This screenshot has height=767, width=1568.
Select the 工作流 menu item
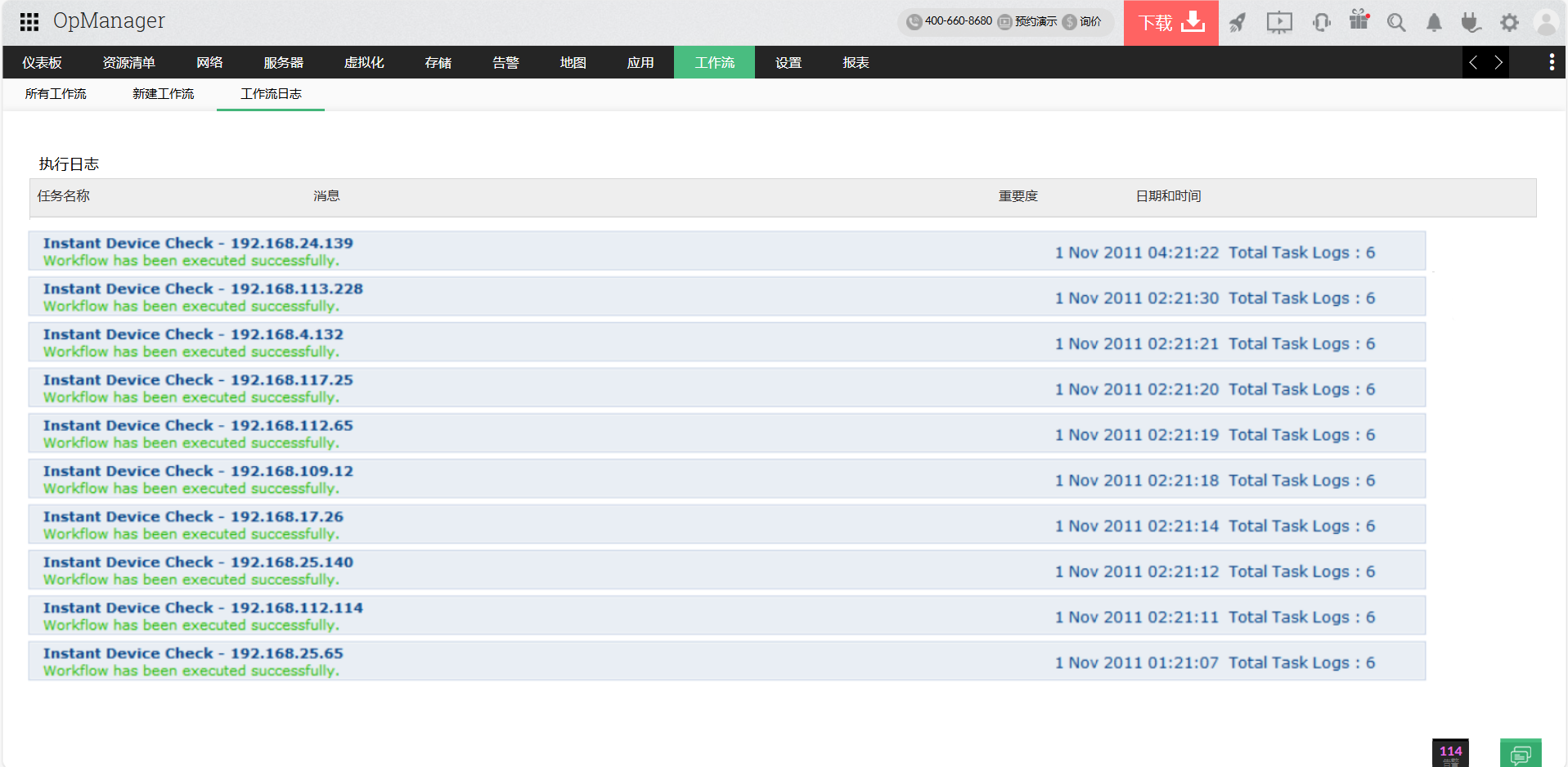tap(715, 62)
